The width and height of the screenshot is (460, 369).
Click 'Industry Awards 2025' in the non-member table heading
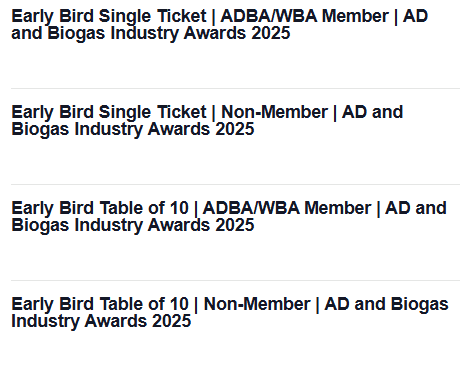[101, 321]
